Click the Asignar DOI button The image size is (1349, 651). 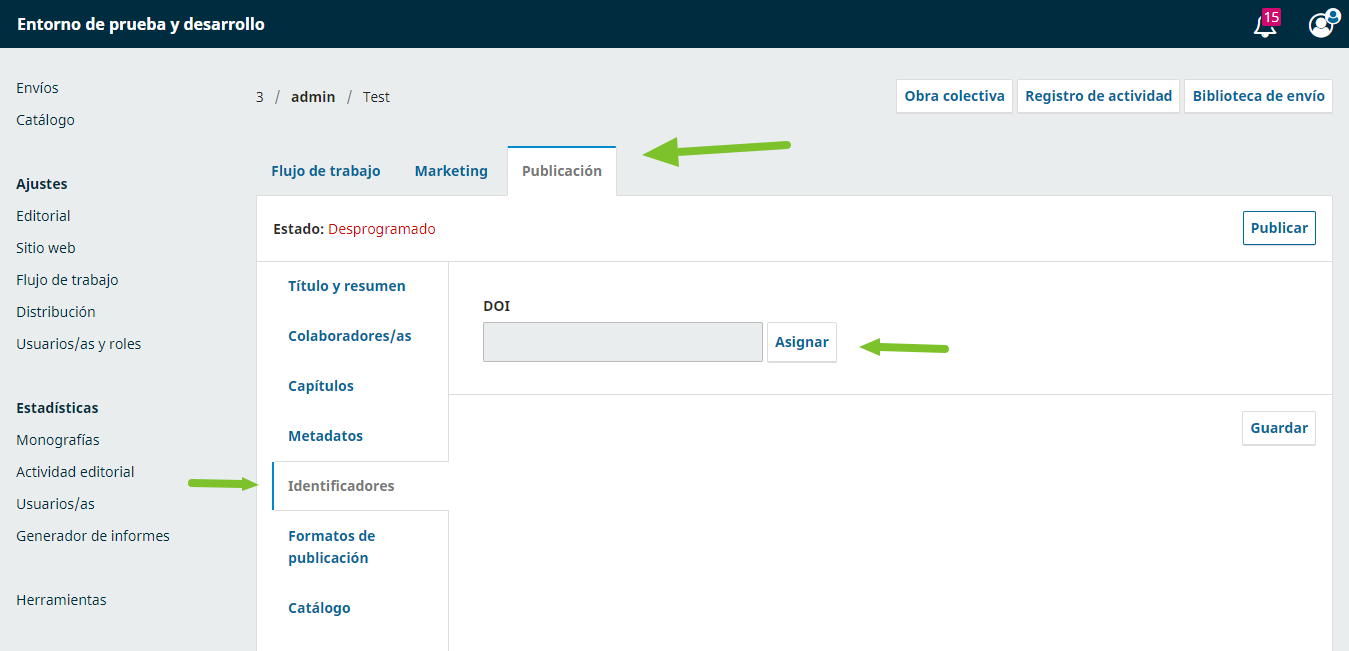click(801, 342)
